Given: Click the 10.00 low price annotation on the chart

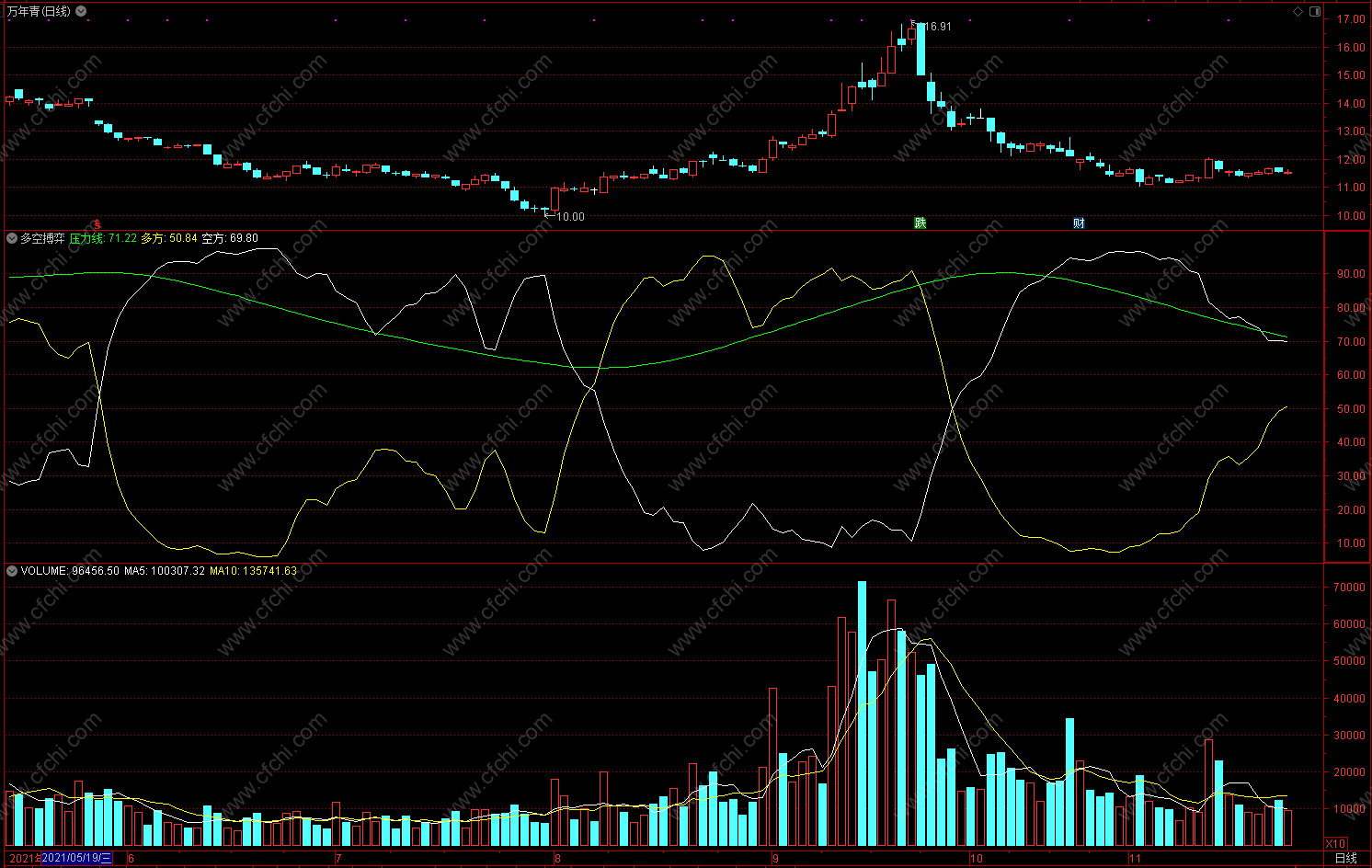Looking at the screenshot, I should coord(570,217).
